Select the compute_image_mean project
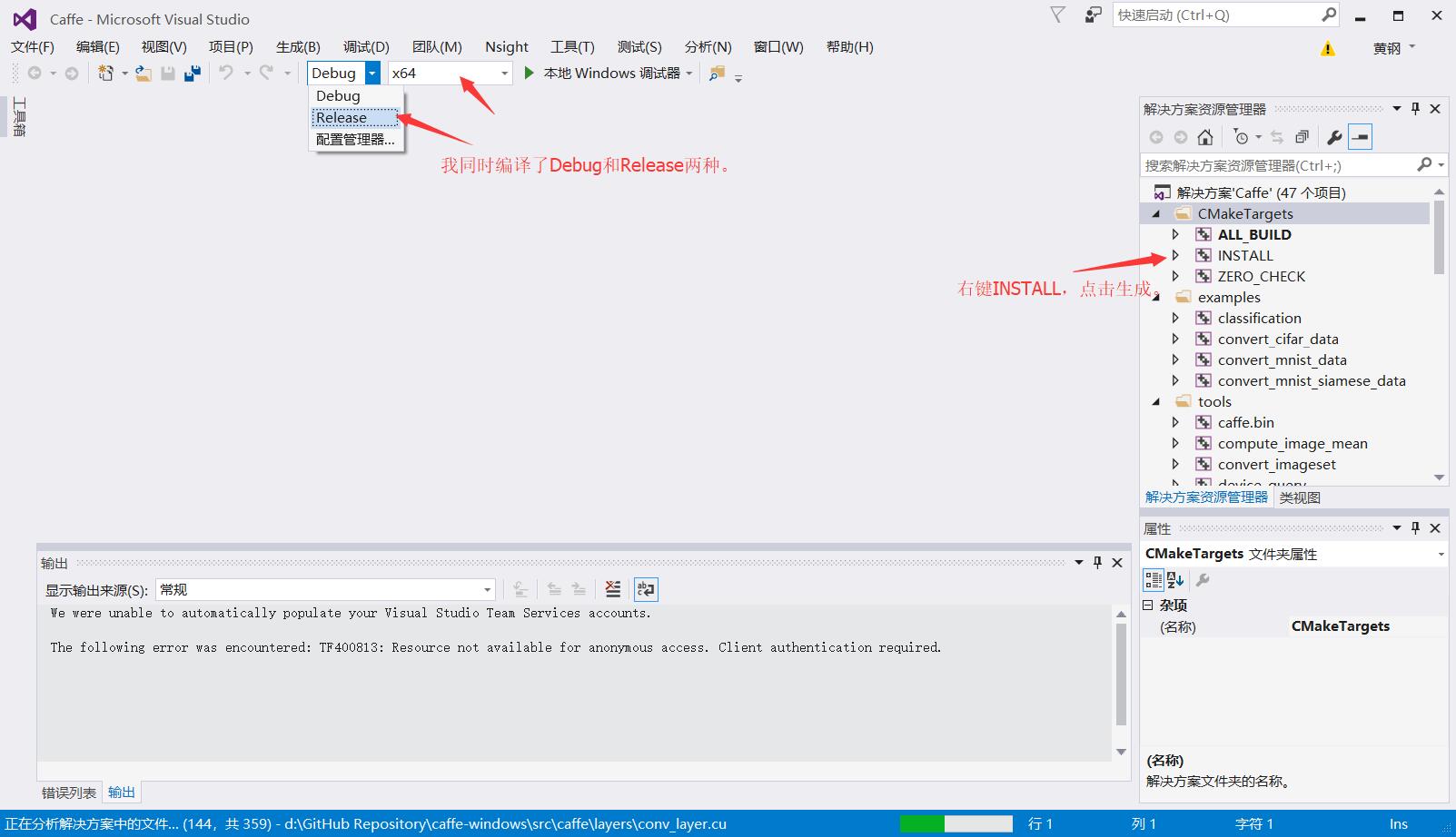The width and height of the screenshot is (1456, 837). [x=1293, y=443]
